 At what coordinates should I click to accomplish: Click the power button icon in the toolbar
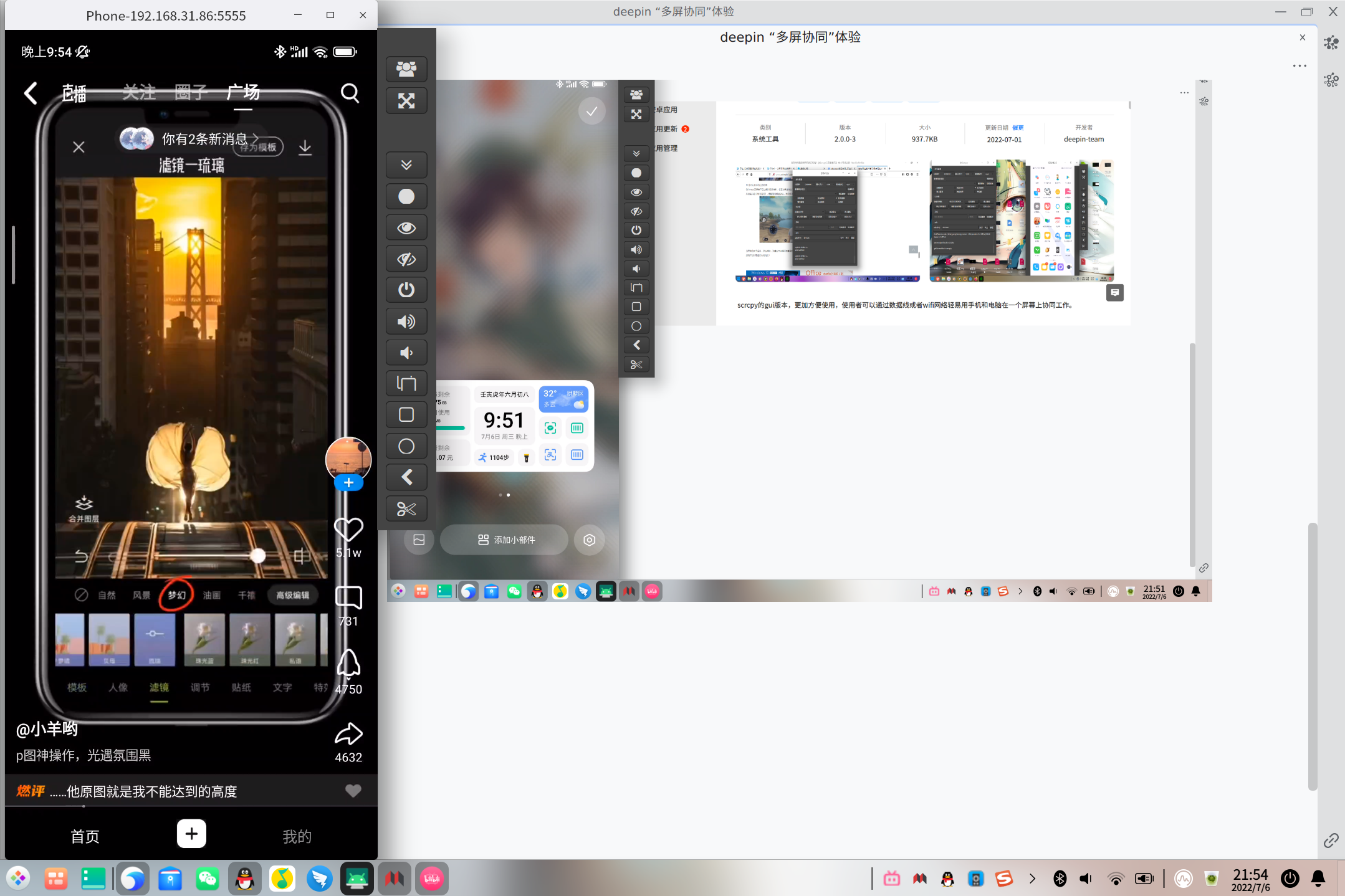pos(406,290)
